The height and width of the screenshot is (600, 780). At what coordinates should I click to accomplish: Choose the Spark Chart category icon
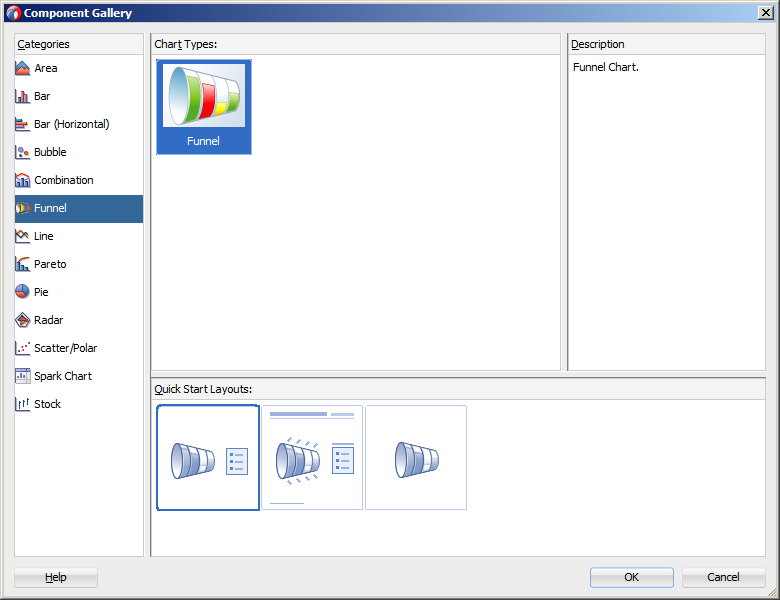coord(22,376)
